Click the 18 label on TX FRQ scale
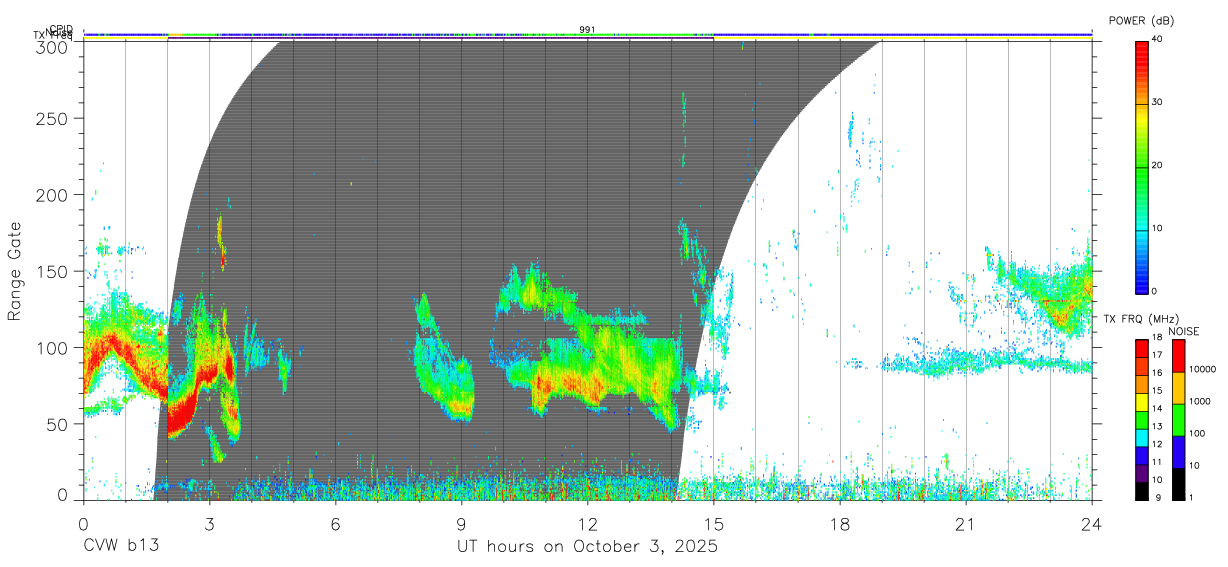This screenshot has width=1228, height=567. tap(1158, 338)
